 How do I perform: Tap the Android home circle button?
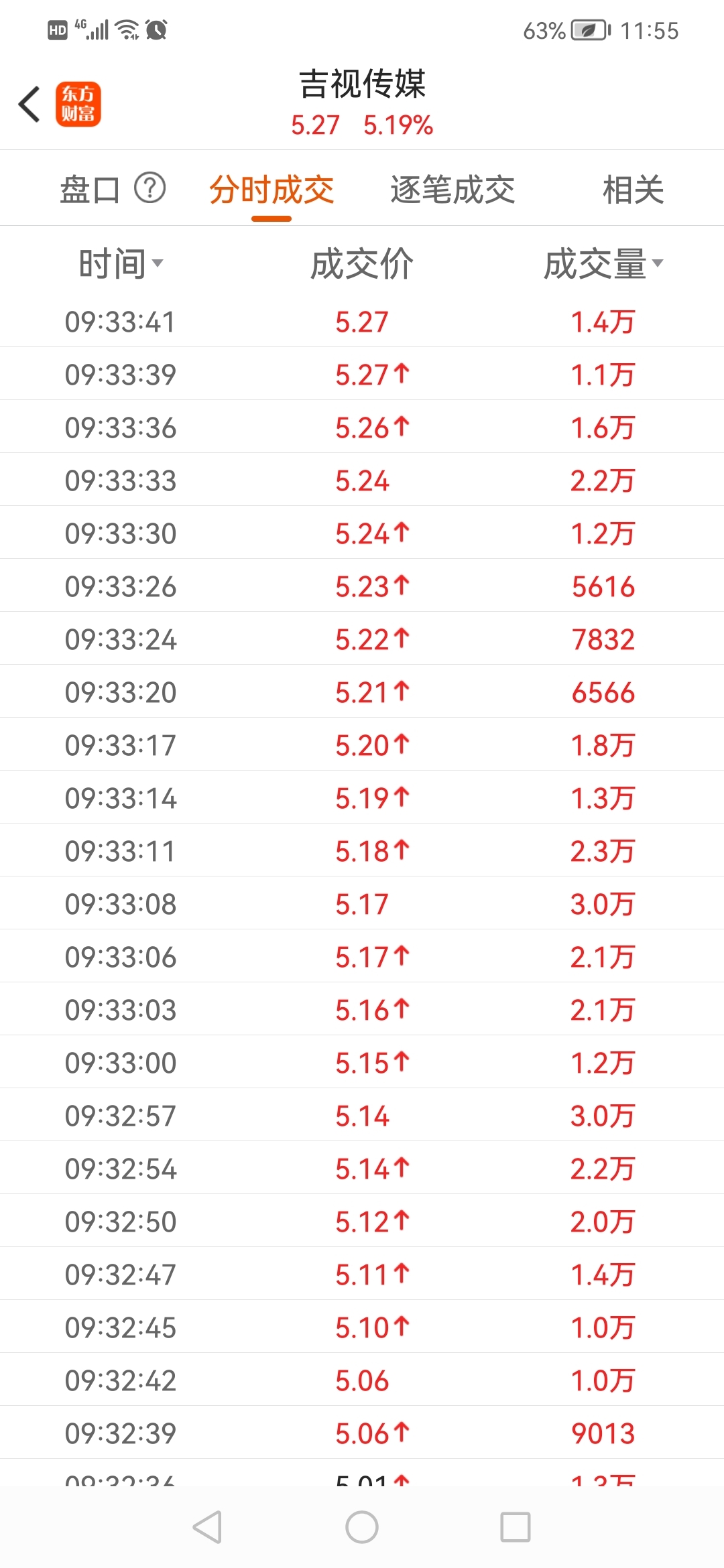tap(362, 1527)
